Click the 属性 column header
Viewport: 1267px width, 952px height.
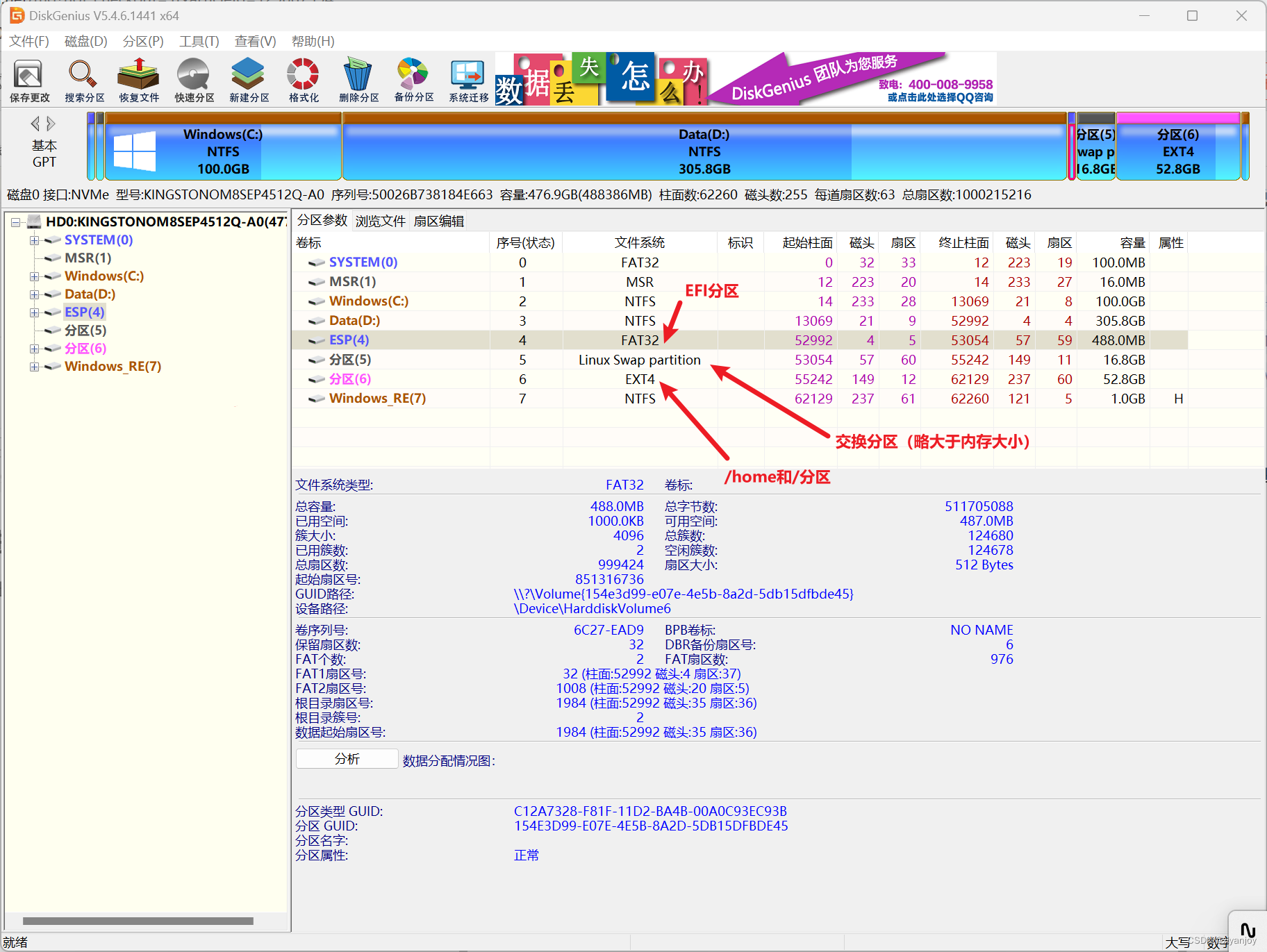(x=1170, y=242)
